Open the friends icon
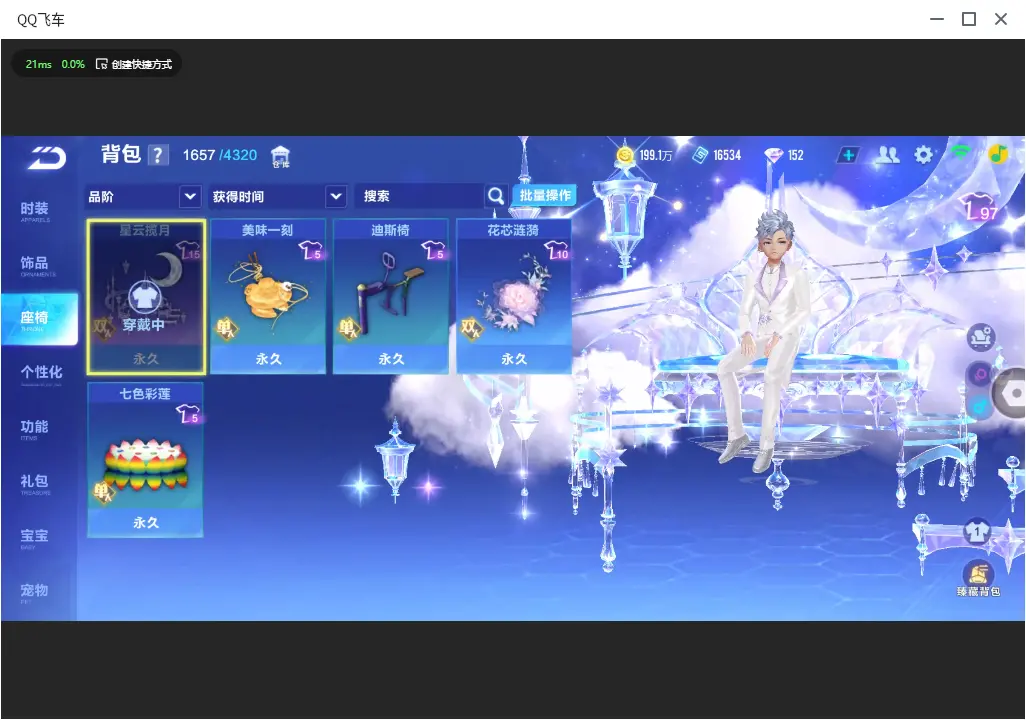1026x720 pixels. [x=887, y=155]
